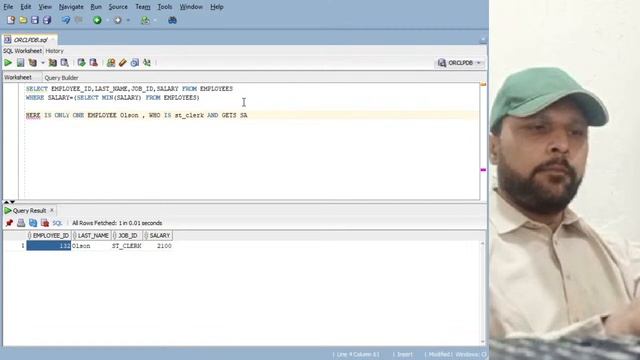Click the greyed Redo icon
The image size is (640, 360).
click(x=78, y=20)
